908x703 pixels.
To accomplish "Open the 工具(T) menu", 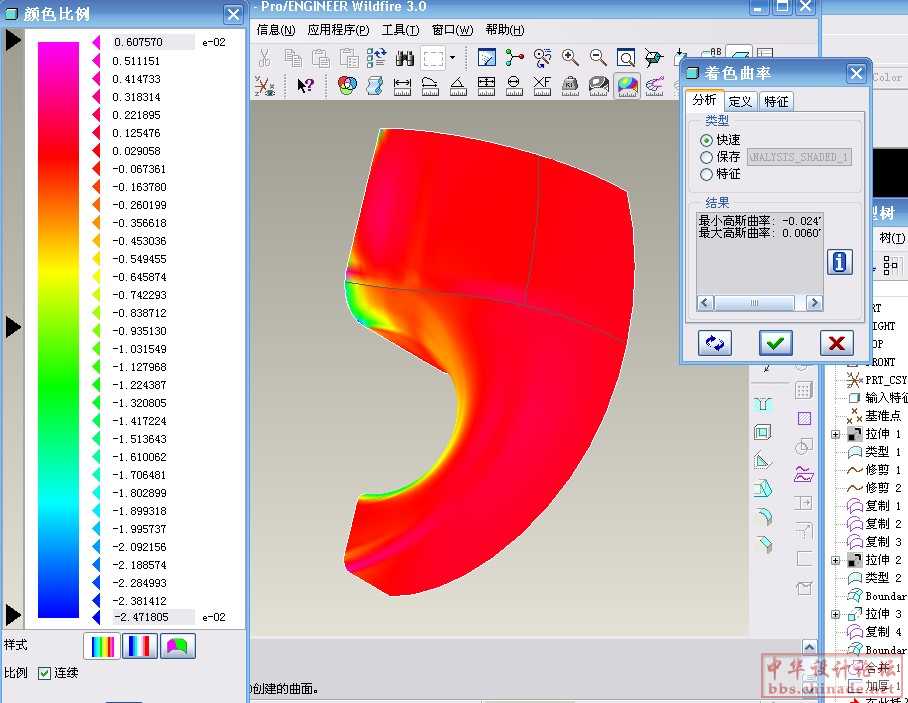I will point(401,30).
